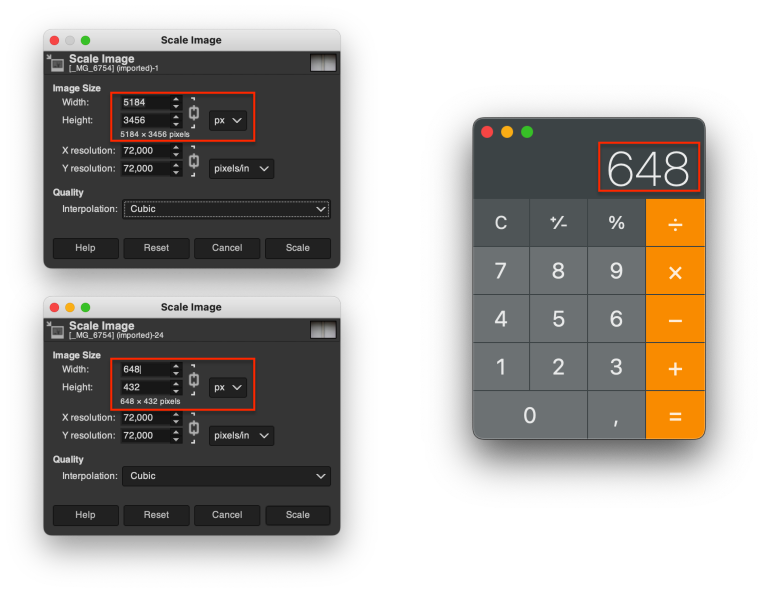Click image preview thumbnail in bottom dialog header
Image resolution: width=761 pixels, height=593 pixels.
click(x=323, y=330)
